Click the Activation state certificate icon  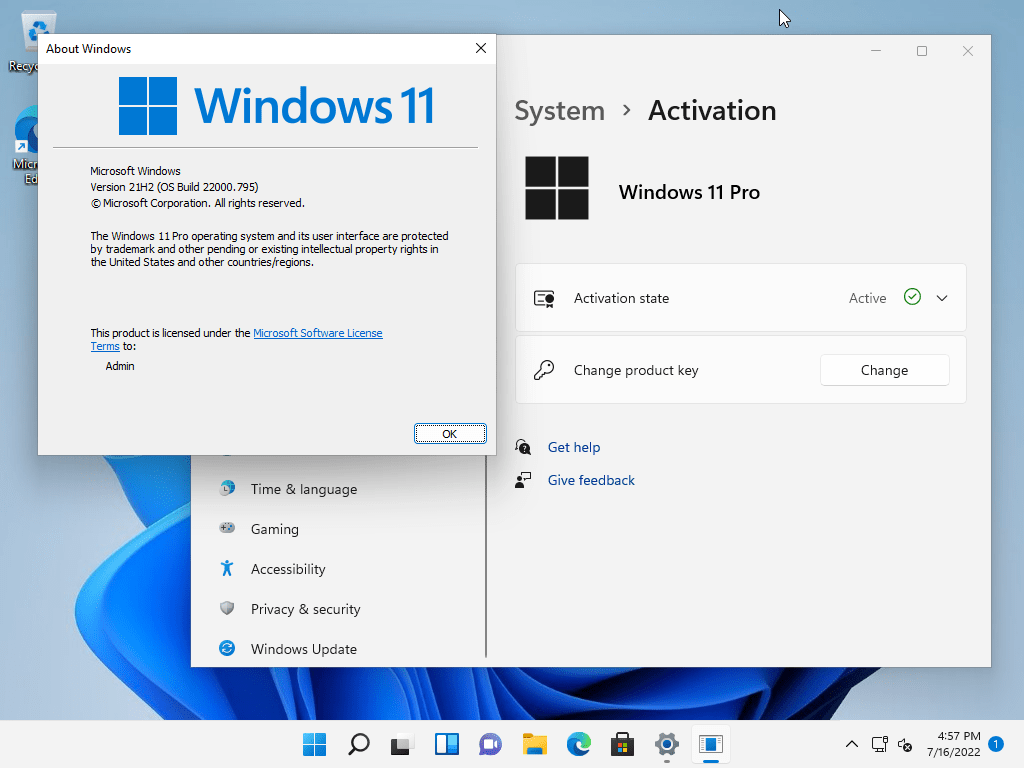coord(544,299)
